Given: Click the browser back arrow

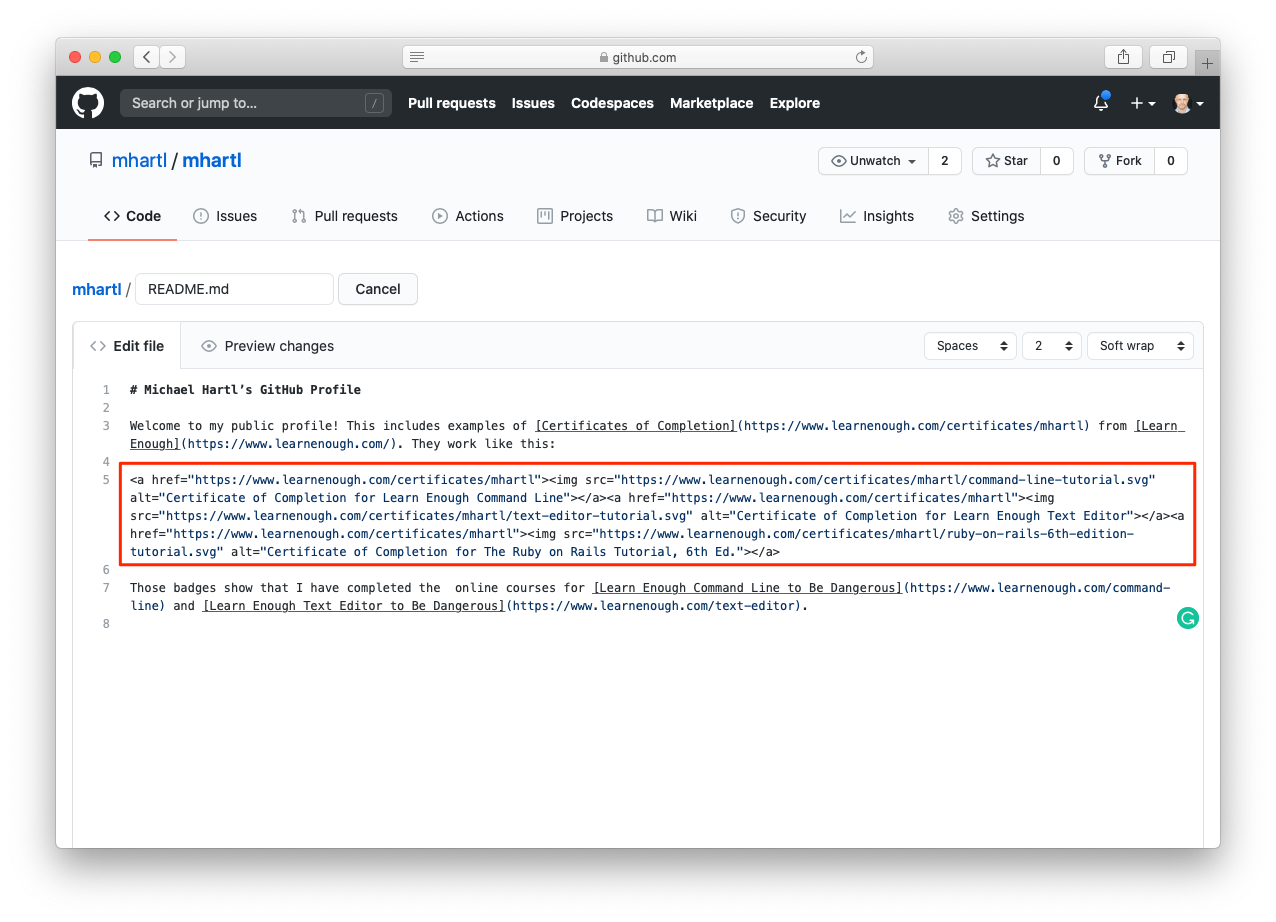Looking at the screenshot, I should point(146,57).
